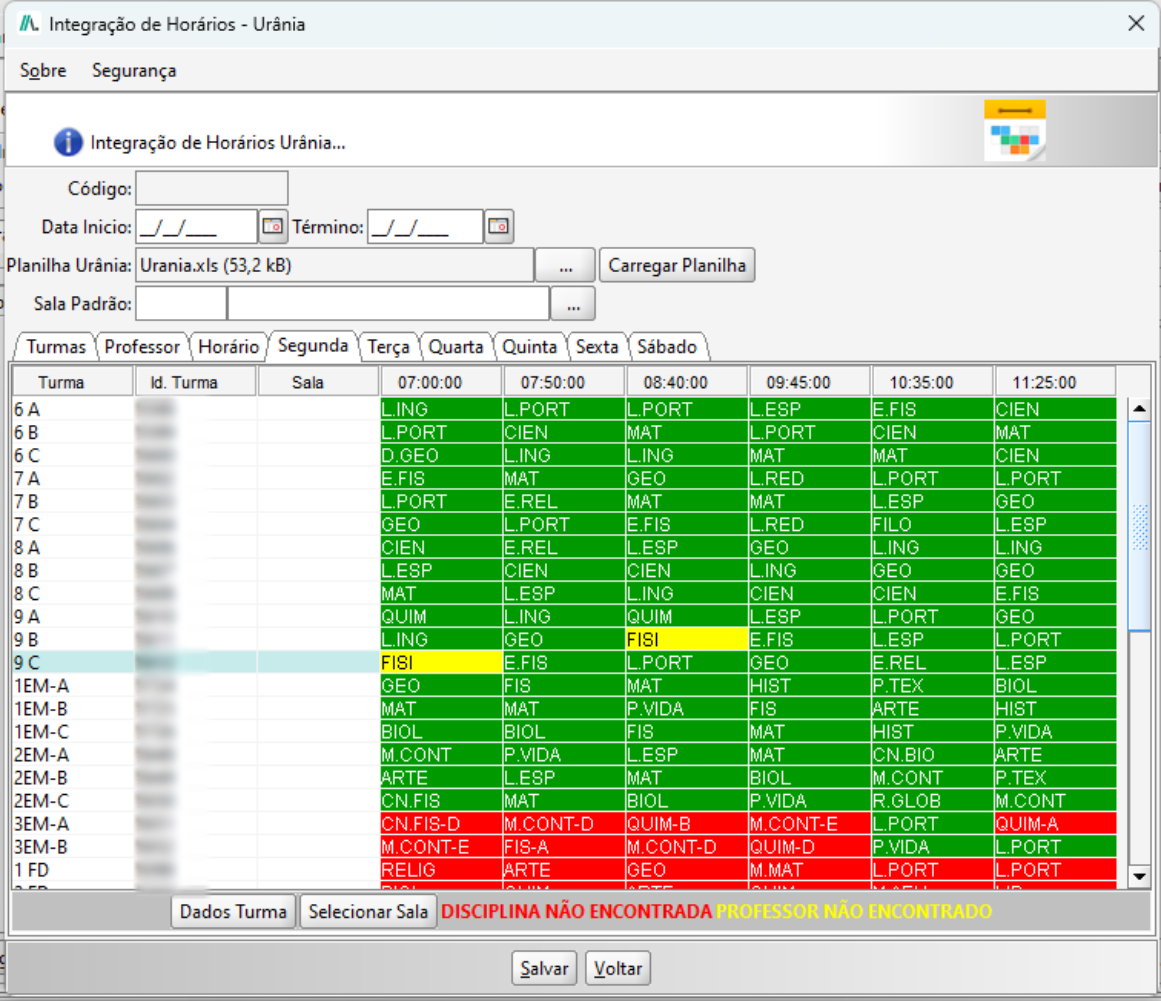
Task: Click the Turma column header
Action: (x=73, y=382)
